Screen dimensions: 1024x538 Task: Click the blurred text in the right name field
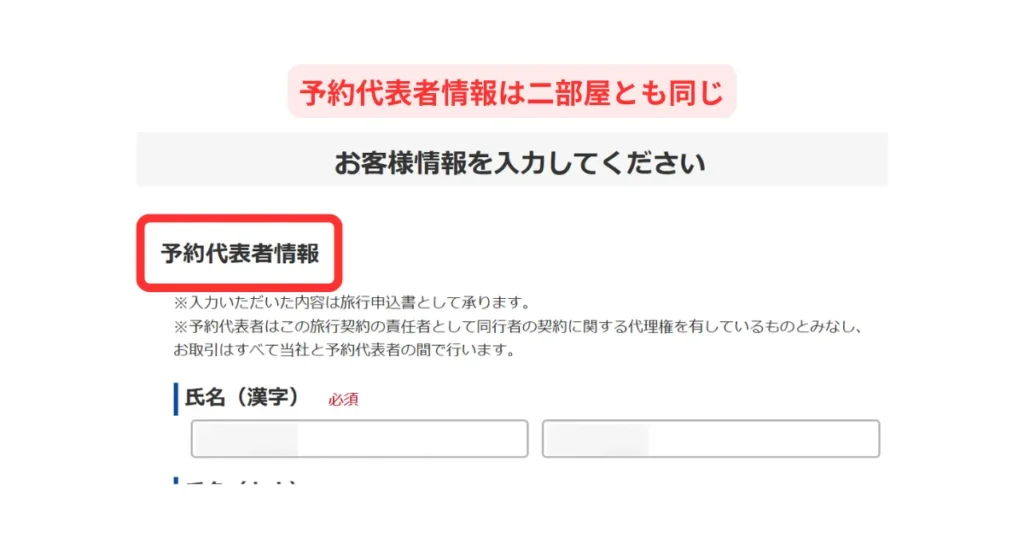pyautogui.click(x=597, y=439)
